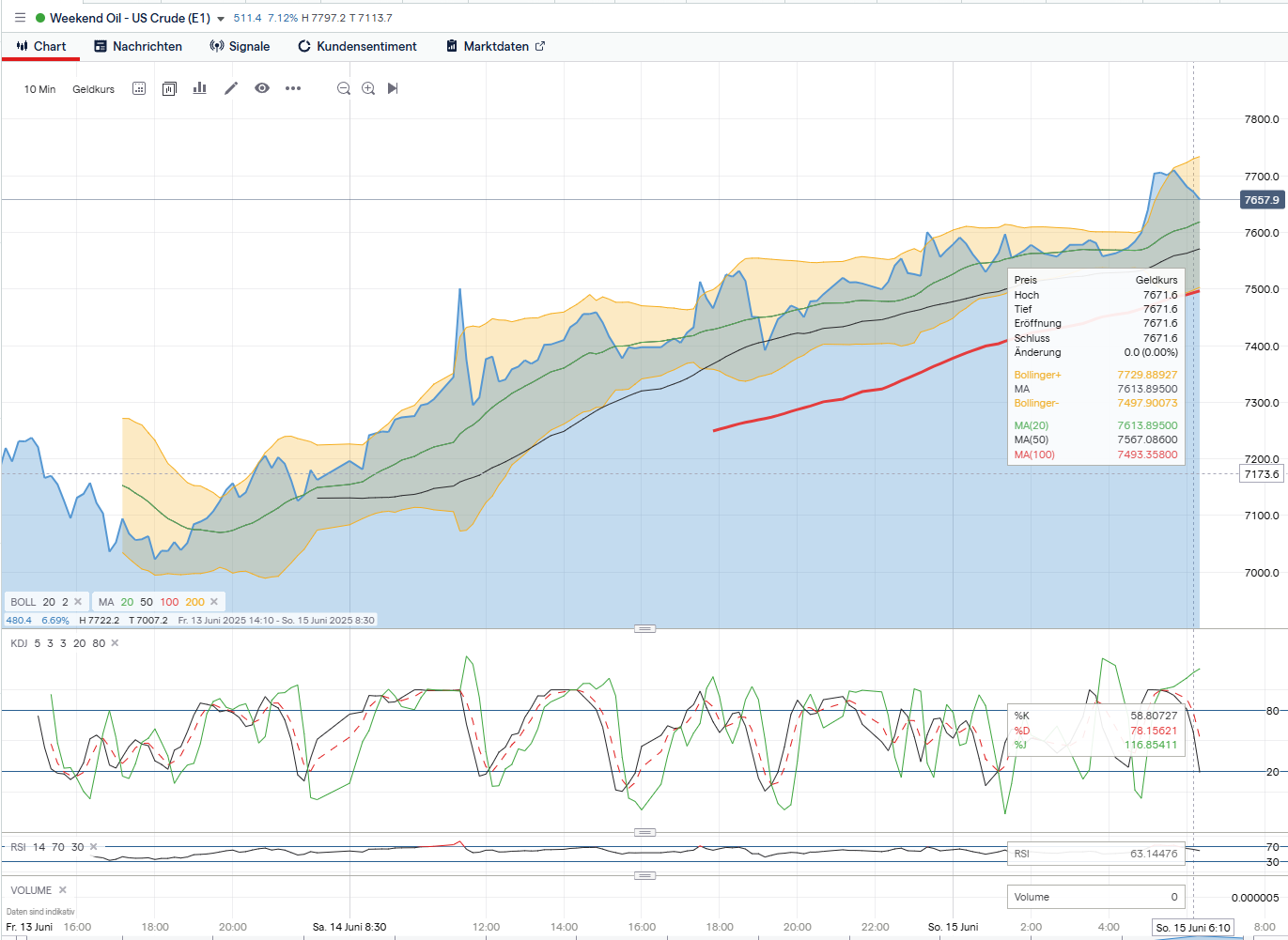Screen dimensions: 1288x940
Task: Click the crosshair price label 7173.6
Action: click(x=1262, y=474)
